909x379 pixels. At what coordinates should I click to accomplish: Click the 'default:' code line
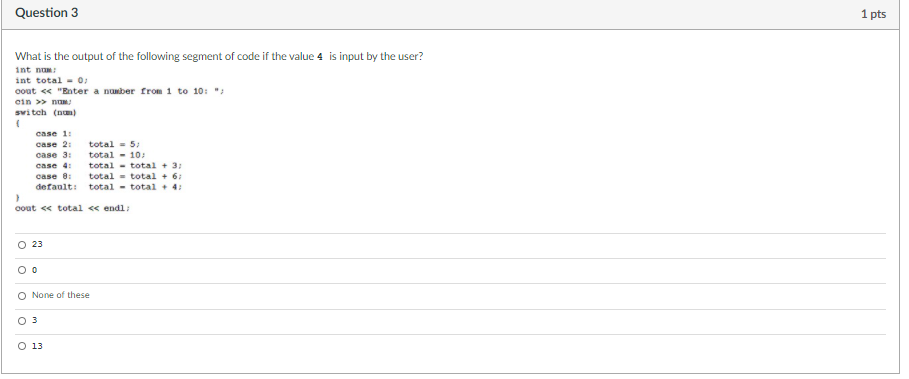click(x=110, y=187)
